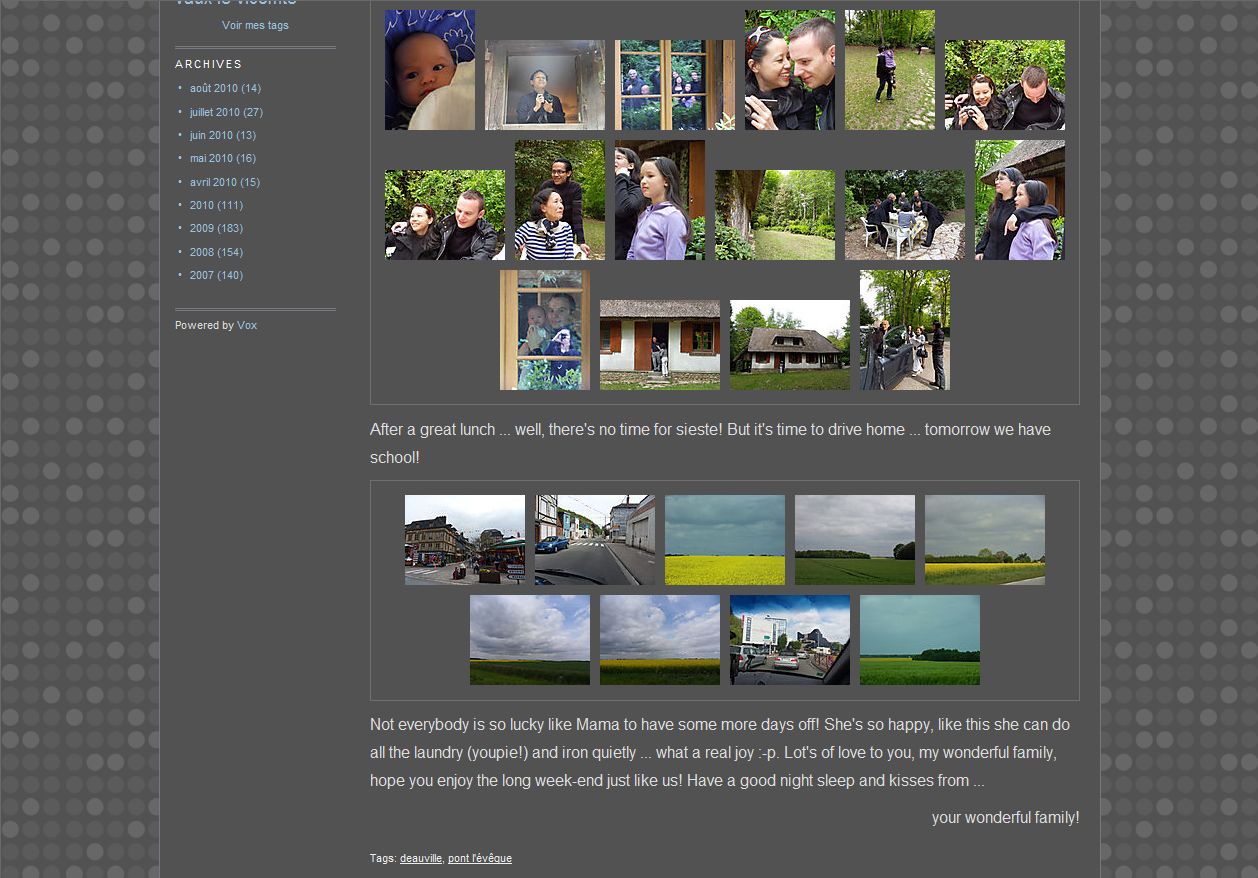Screen dimensions: 1258x878
Task: View the traffic photo with cars and billboard
Action: tap(790, 640)
